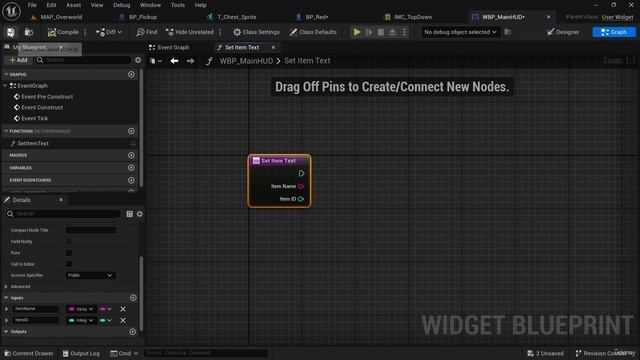Open Details panel settings gear
The image size is (640, 360).
[140, 214]
